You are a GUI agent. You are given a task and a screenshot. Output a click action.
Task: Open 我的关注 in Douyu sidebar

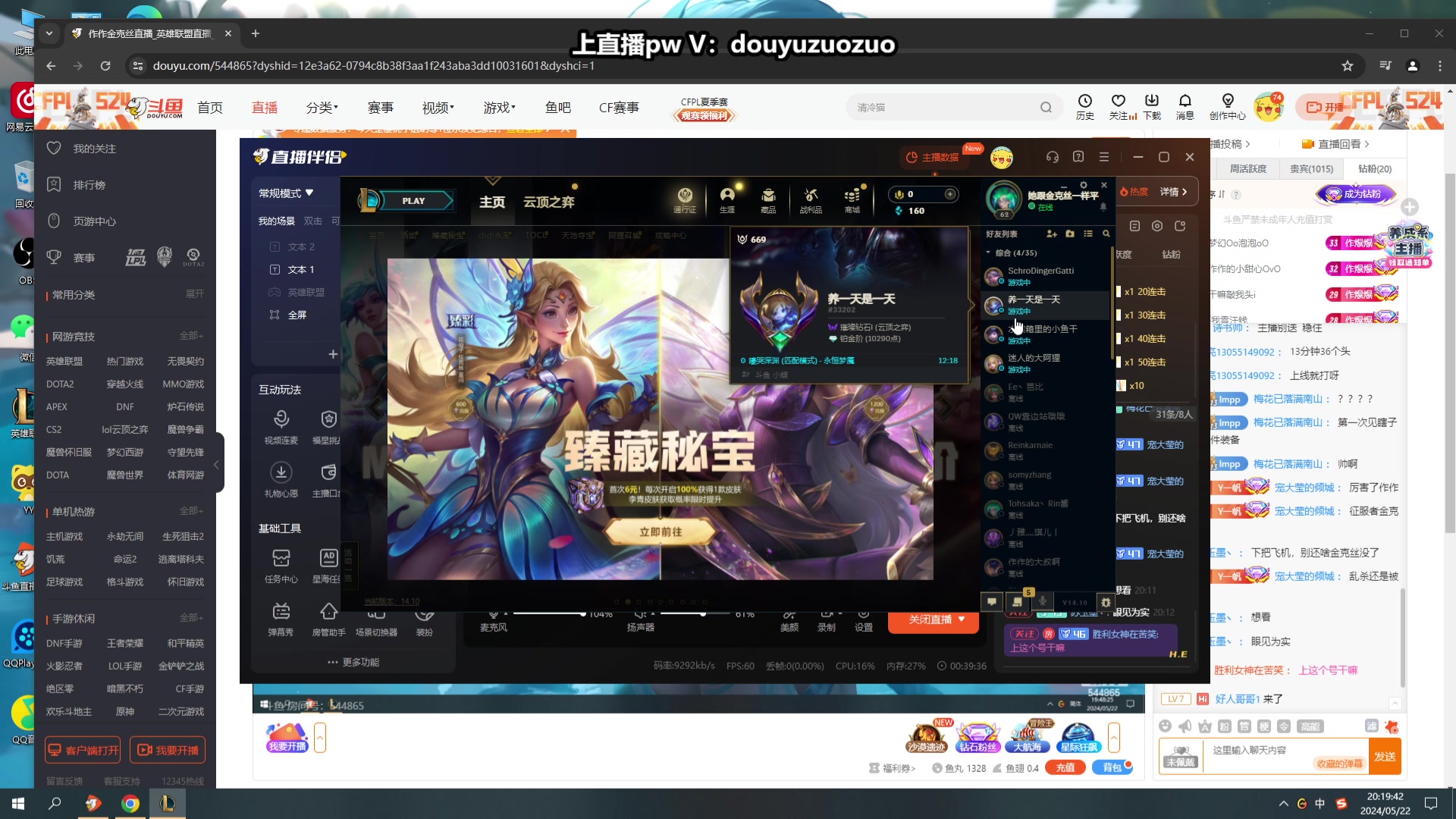[x=81, y=149]
